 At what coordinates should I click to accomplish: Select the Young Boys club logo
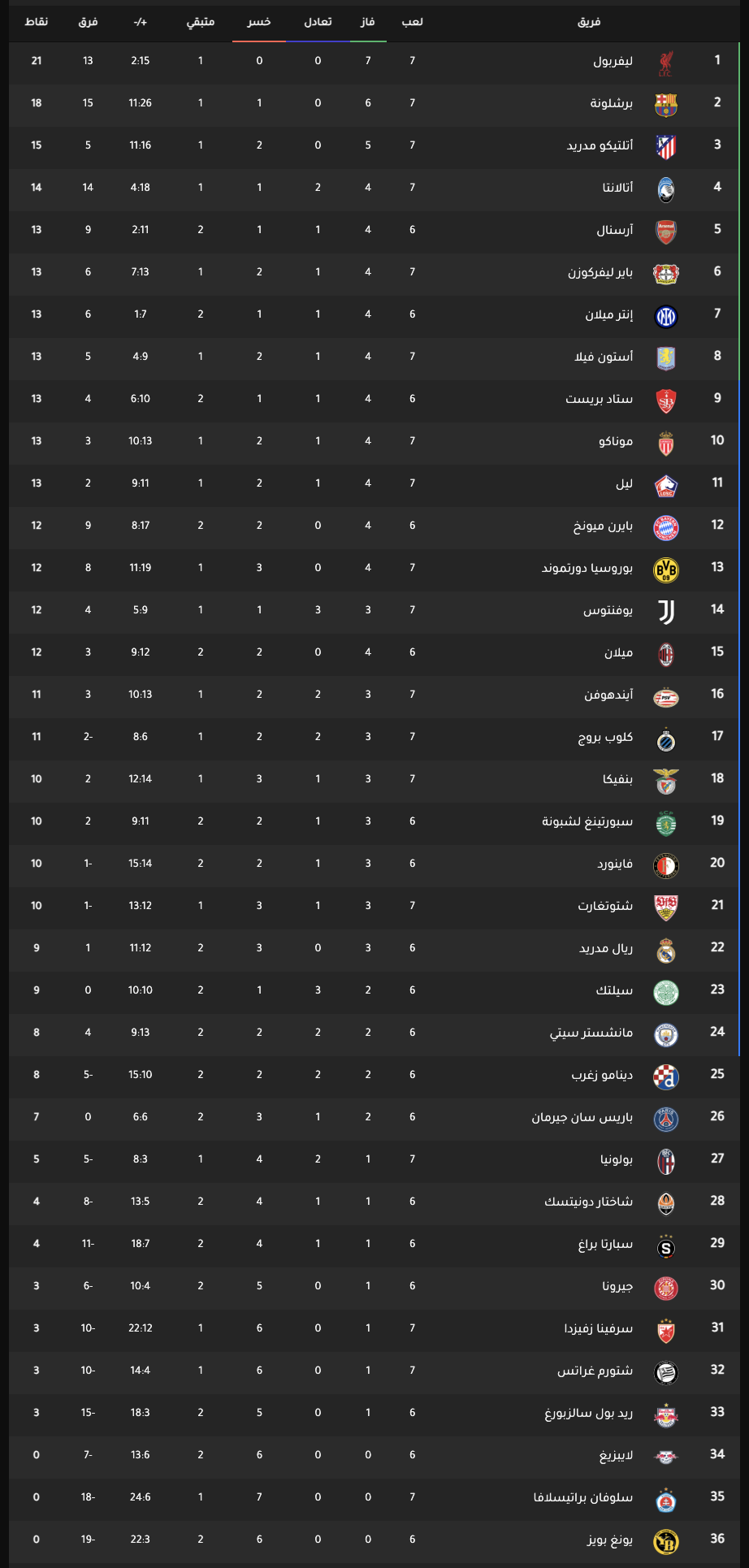click(665, 1541)
